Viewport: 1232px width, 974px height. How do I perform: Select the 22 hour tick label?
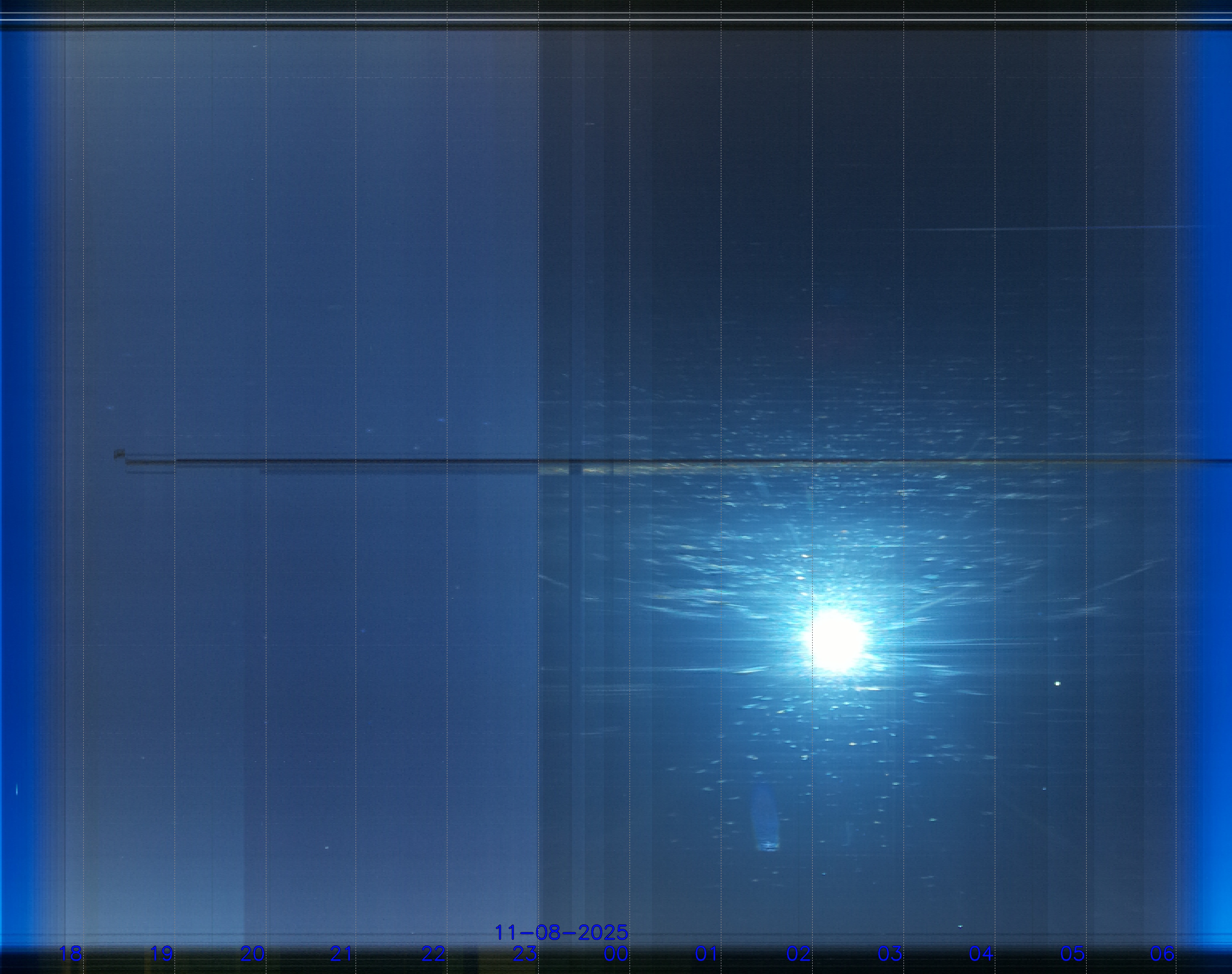point(434,953)
